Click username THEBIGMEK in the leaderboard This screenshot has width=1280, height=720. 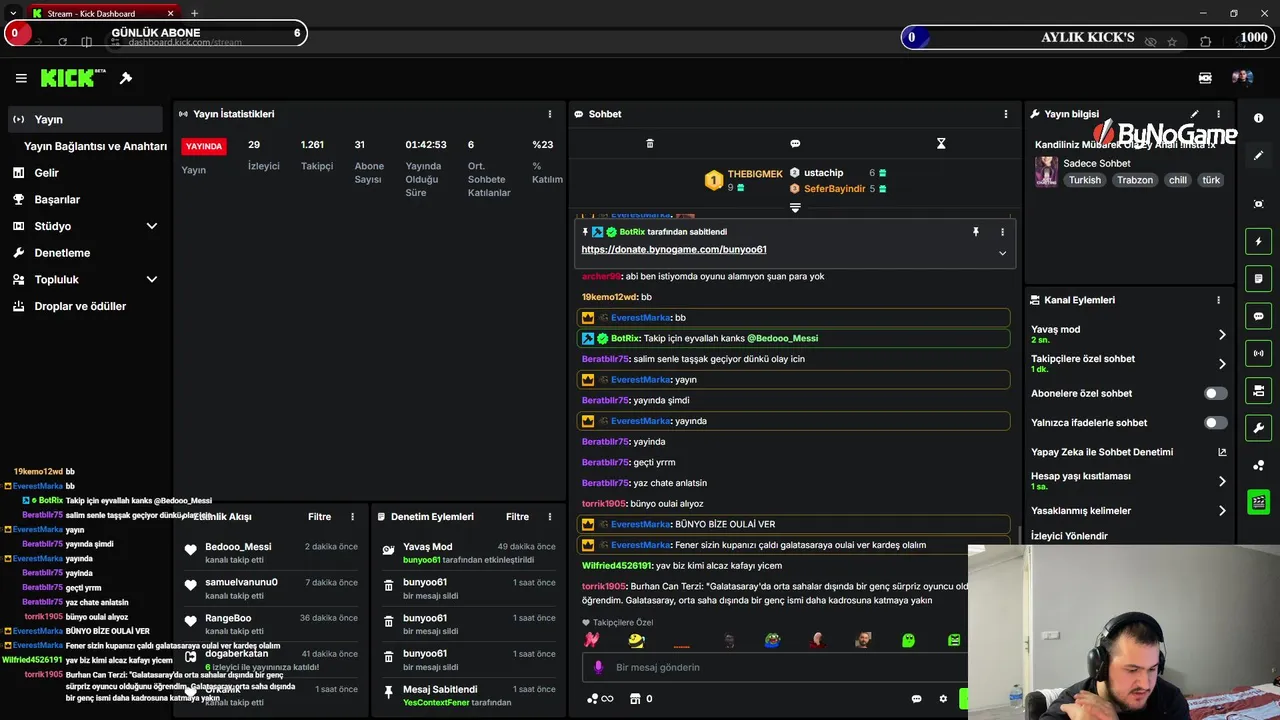point(755,174)
